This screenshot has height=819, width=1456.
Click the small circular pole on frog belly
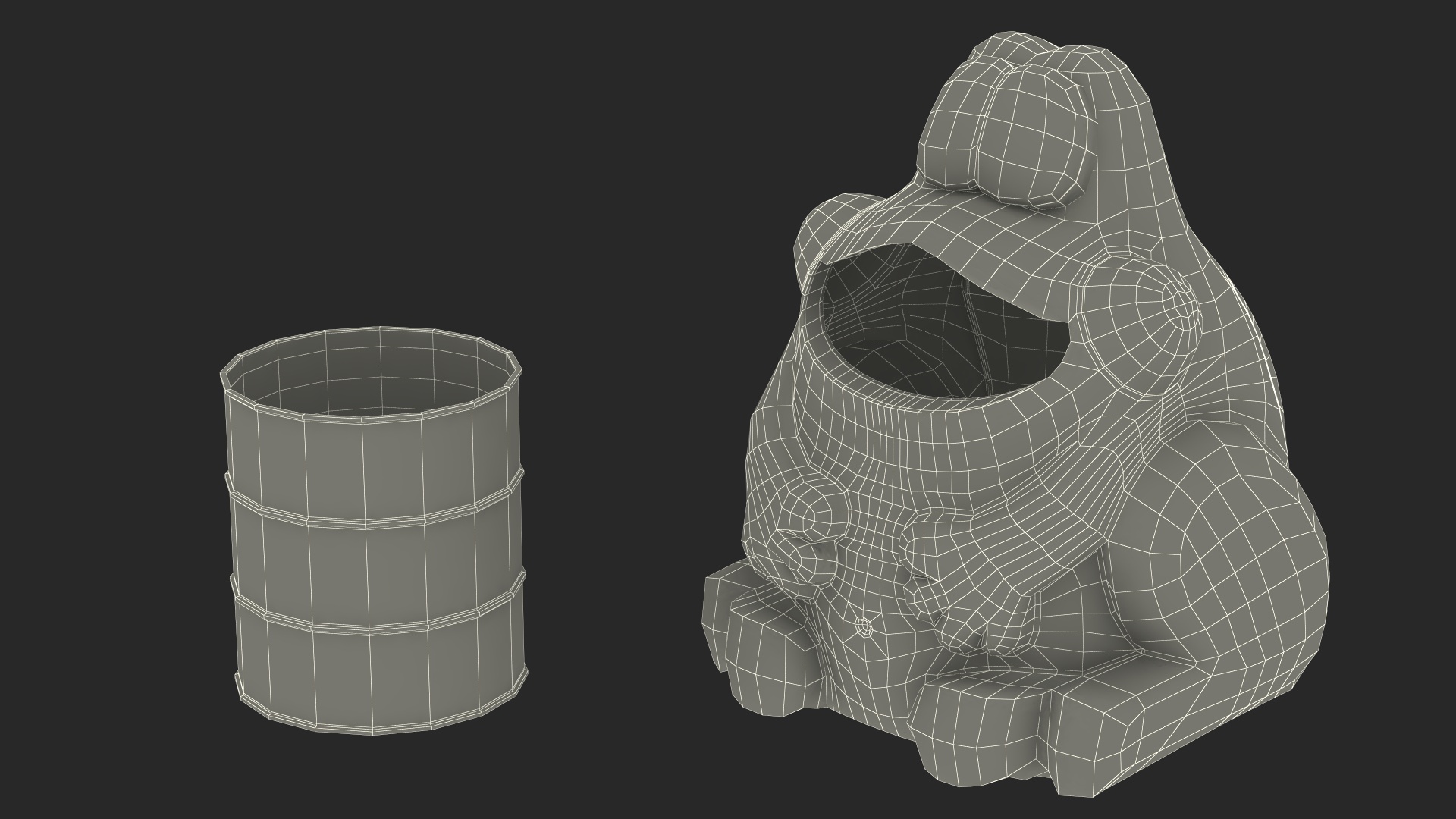(863, 626)
